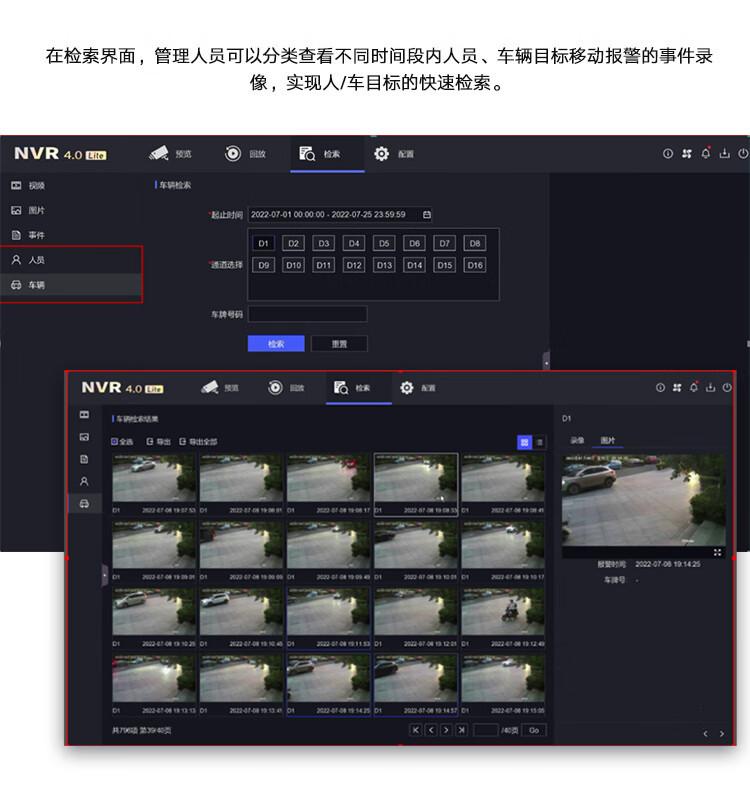Toggle channel D1
The image size is (750, 799).
(x=263, y=243)
